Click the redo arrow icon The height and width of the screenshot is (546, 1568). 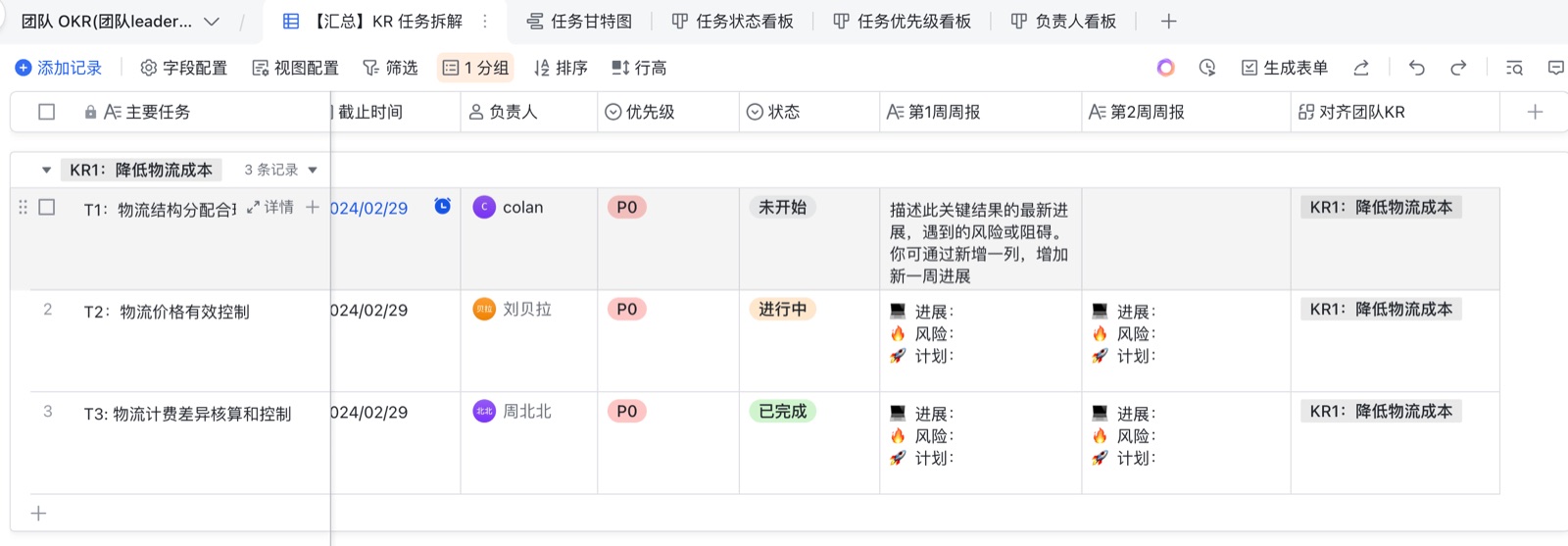pos(1458,68)
